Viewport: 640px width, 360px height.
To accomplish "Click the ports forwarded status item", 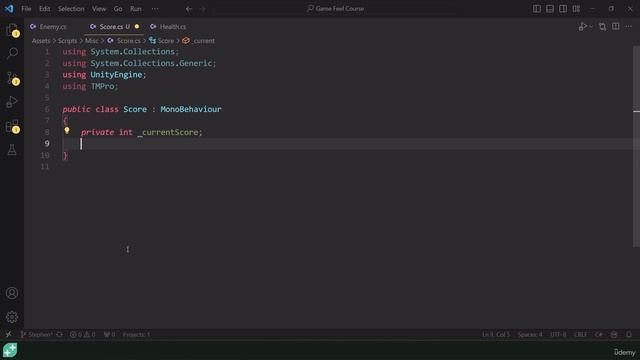I will tap(109, 334).
